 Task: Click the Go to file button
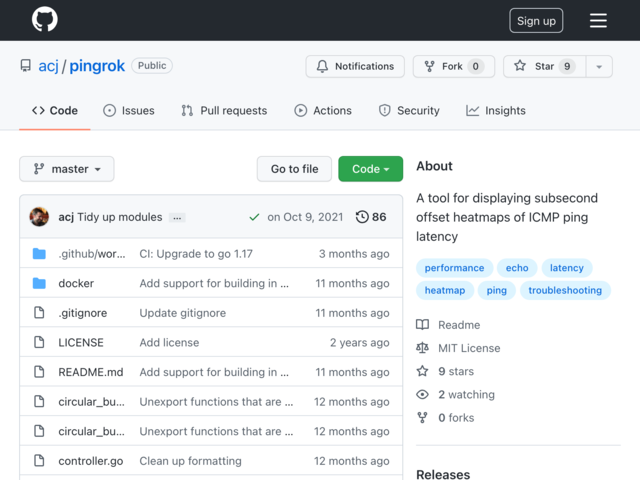pos(294,169)
